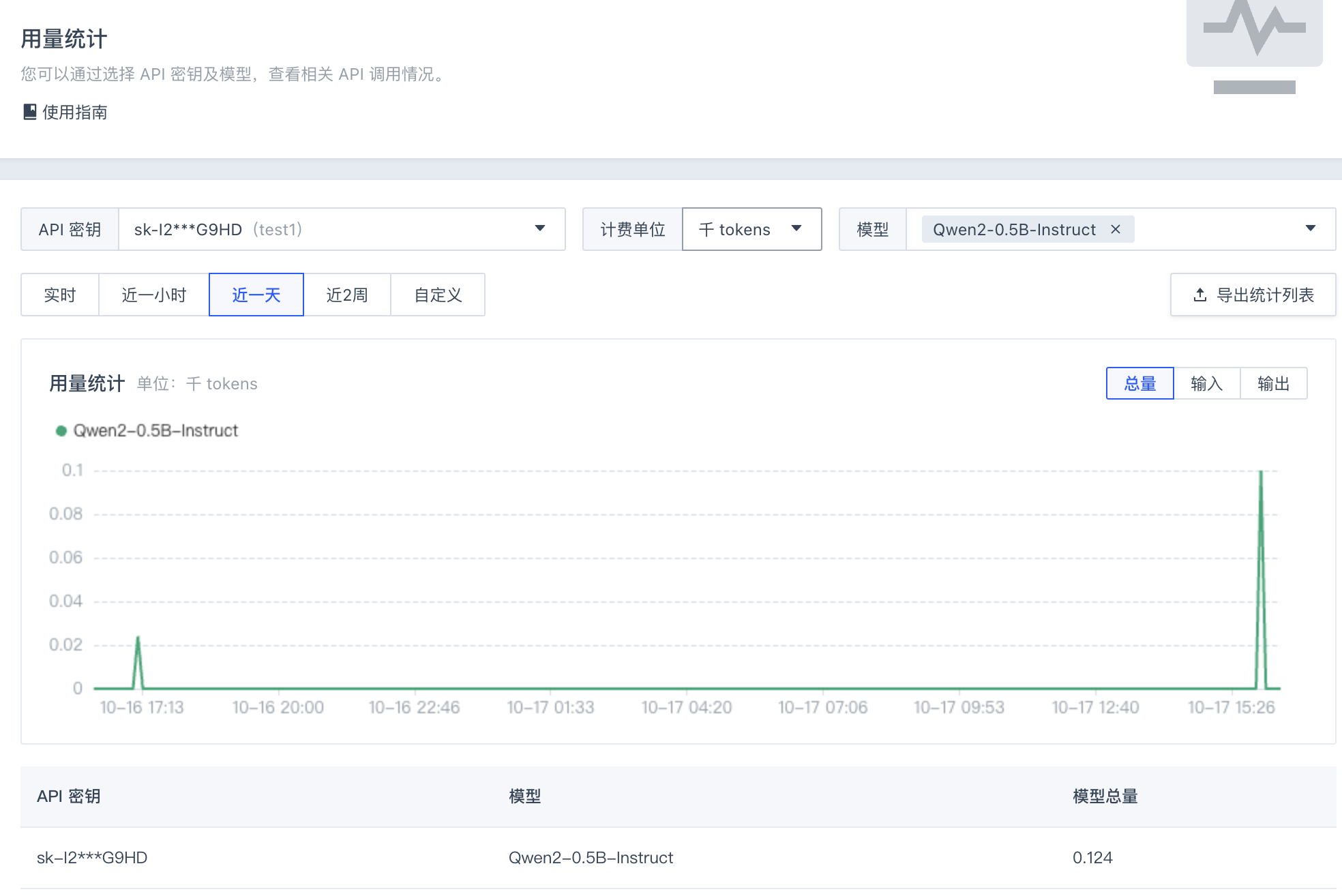
Task: Click the 10-16 20:00 axis label
Action: click(x=278, y=707)
